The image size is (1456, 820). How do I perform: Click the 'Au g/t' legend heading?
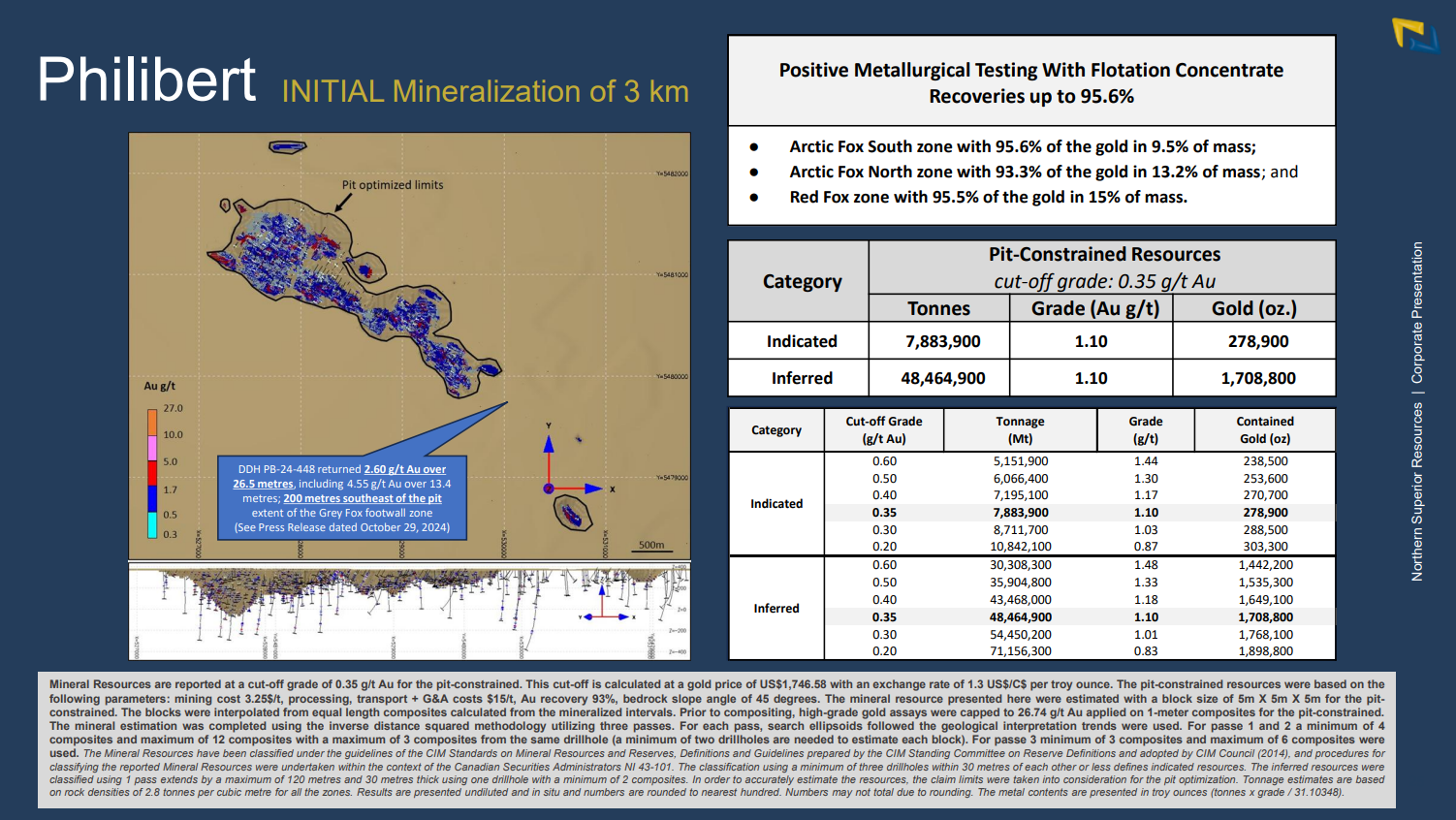pyautogui.click(x=160, y=386)
